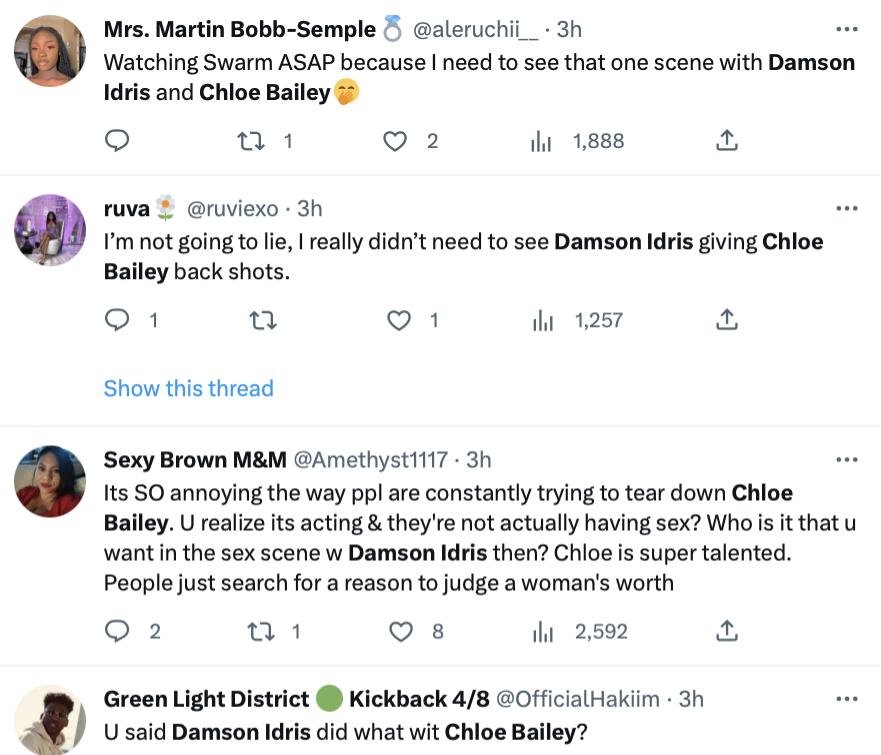Open more options on OfficialHakiim's tweet
The image size is (881, 755).
coord(846,698)
